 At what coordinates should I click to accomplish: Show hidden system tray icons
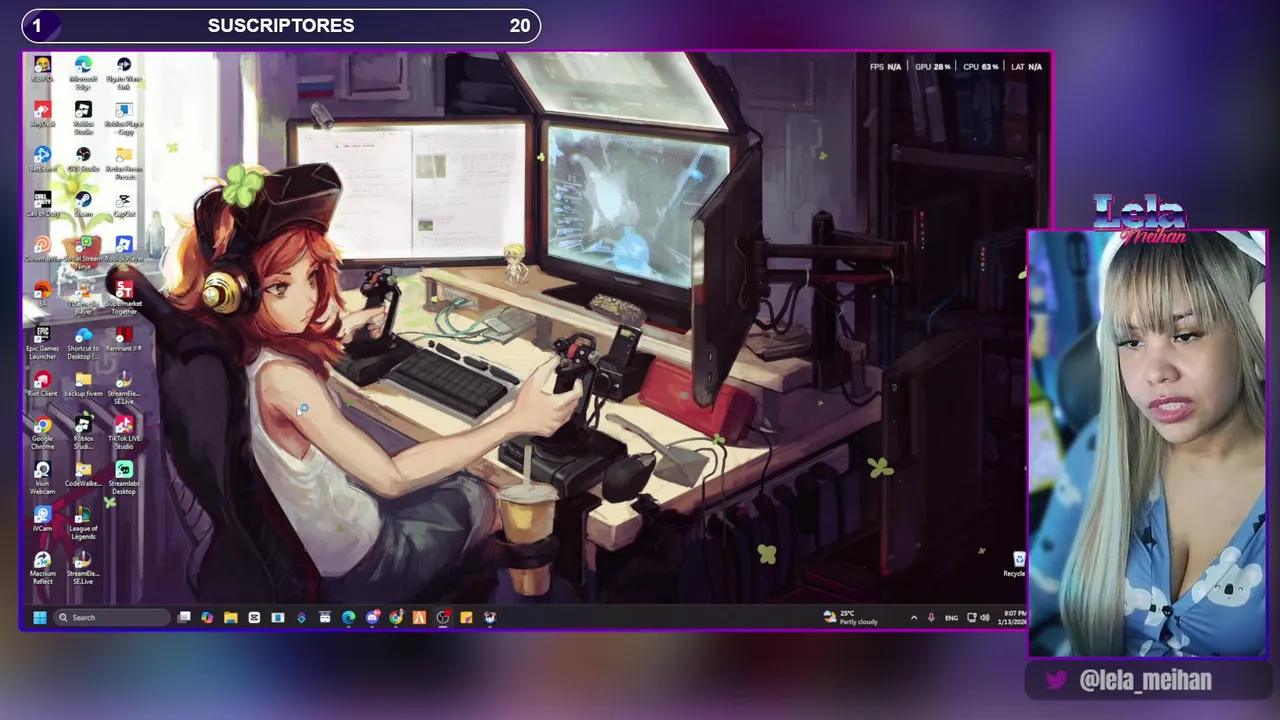point(913,618)
